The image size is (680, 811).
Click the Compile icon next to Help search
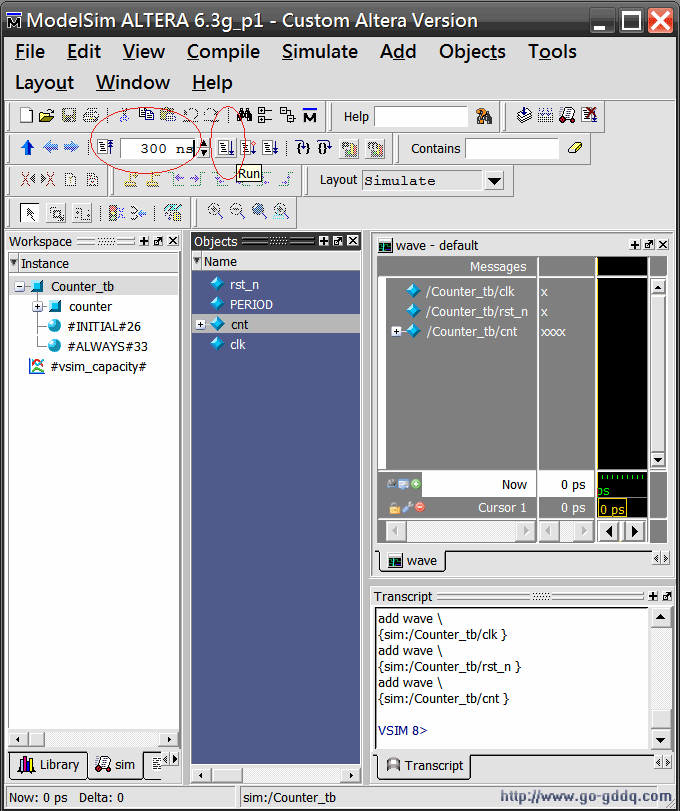pyautogui.click(x=525, y=116)
